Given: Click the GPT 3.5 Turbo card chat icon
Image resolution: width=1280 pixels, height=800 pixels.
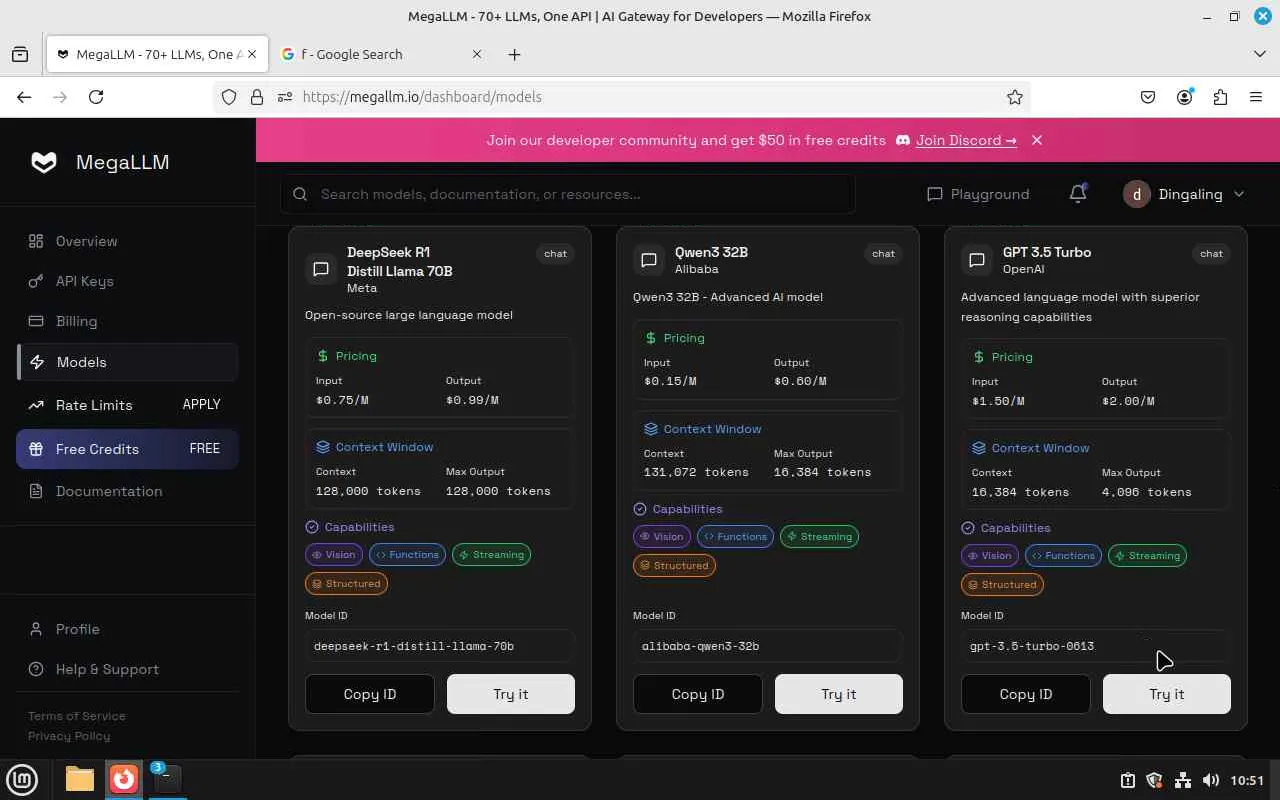Looking at the screenshot, I should [977, 260].
